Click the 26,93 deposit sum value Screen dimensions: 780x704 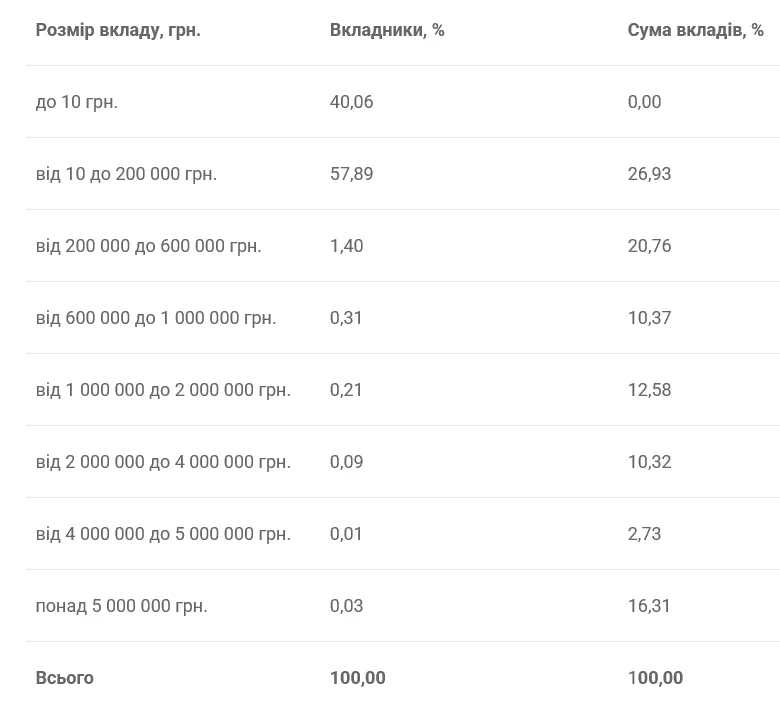649,174
